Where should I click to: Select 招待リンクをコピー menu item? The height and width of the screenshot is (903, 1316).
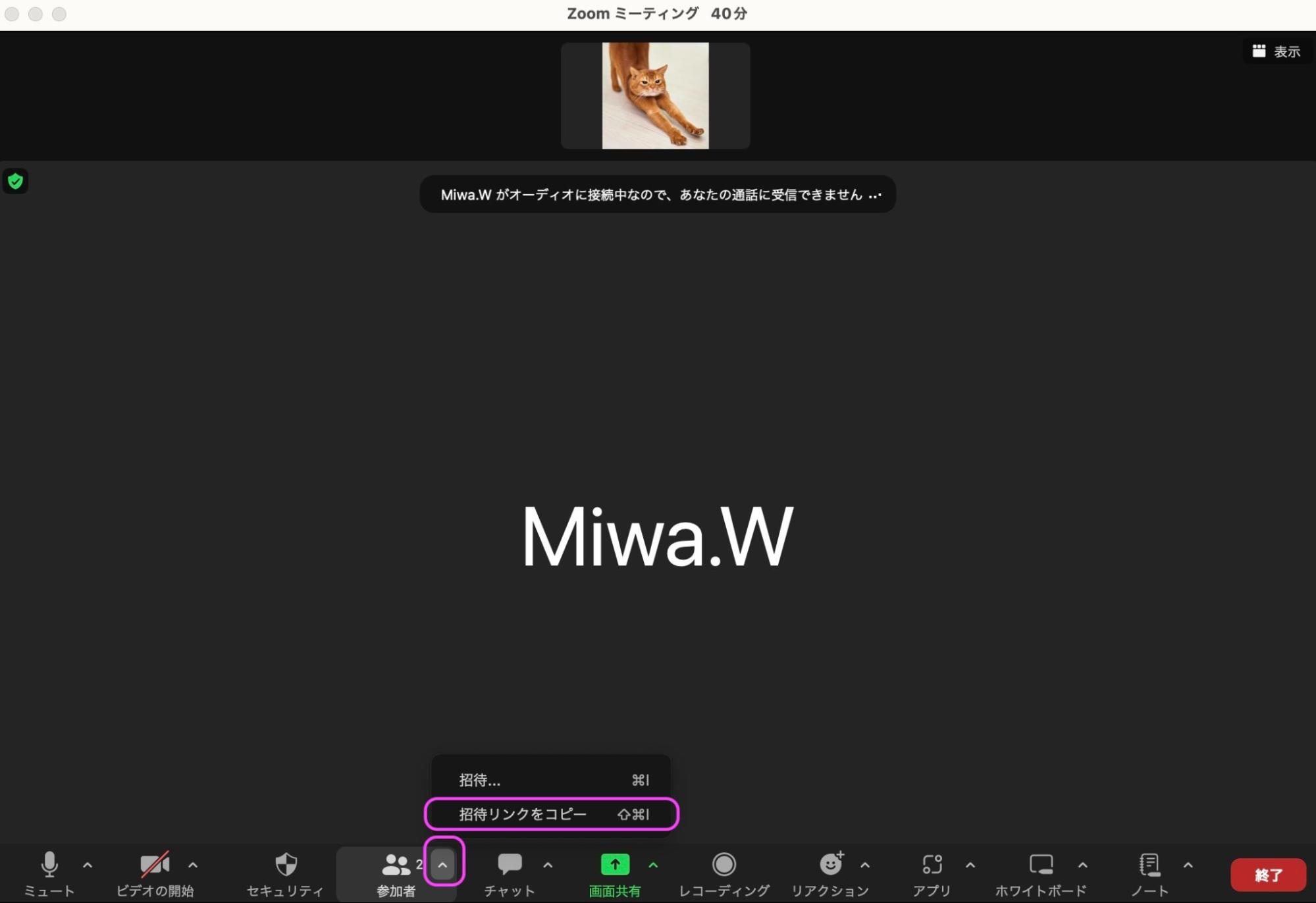tap(552, 814)
